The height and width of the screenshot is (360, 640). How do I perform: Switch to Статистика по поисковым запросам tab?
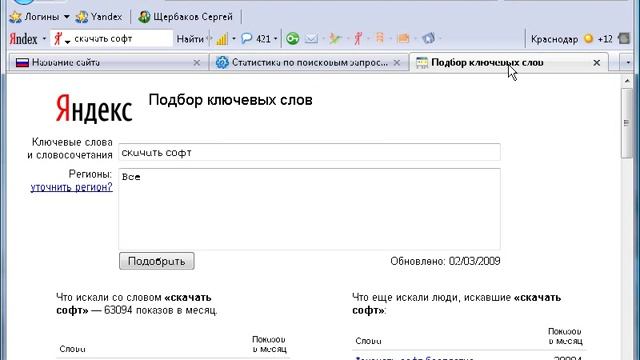click(309, 62)
